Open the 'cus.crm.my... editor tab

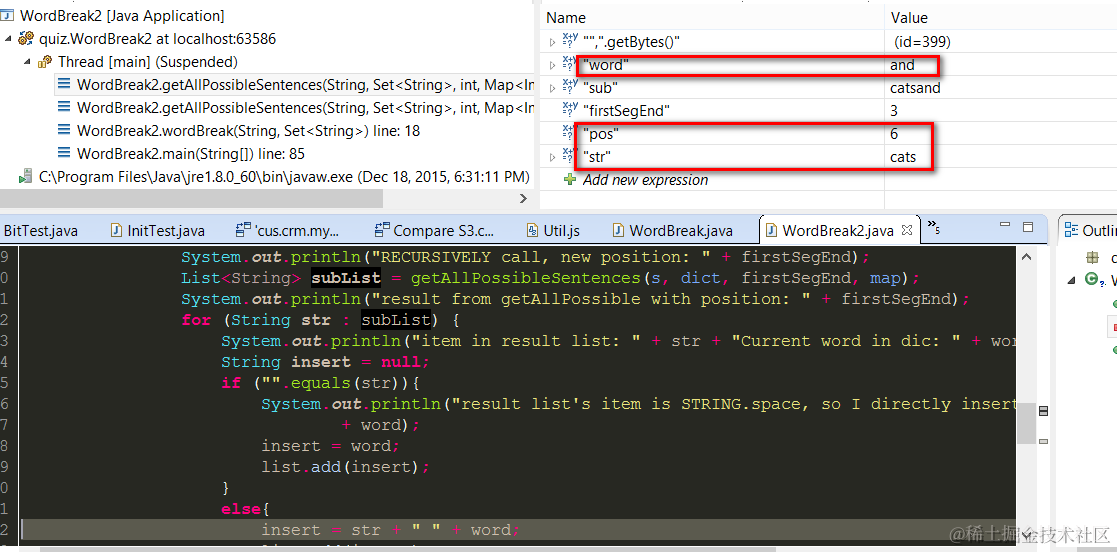[289, 231]
